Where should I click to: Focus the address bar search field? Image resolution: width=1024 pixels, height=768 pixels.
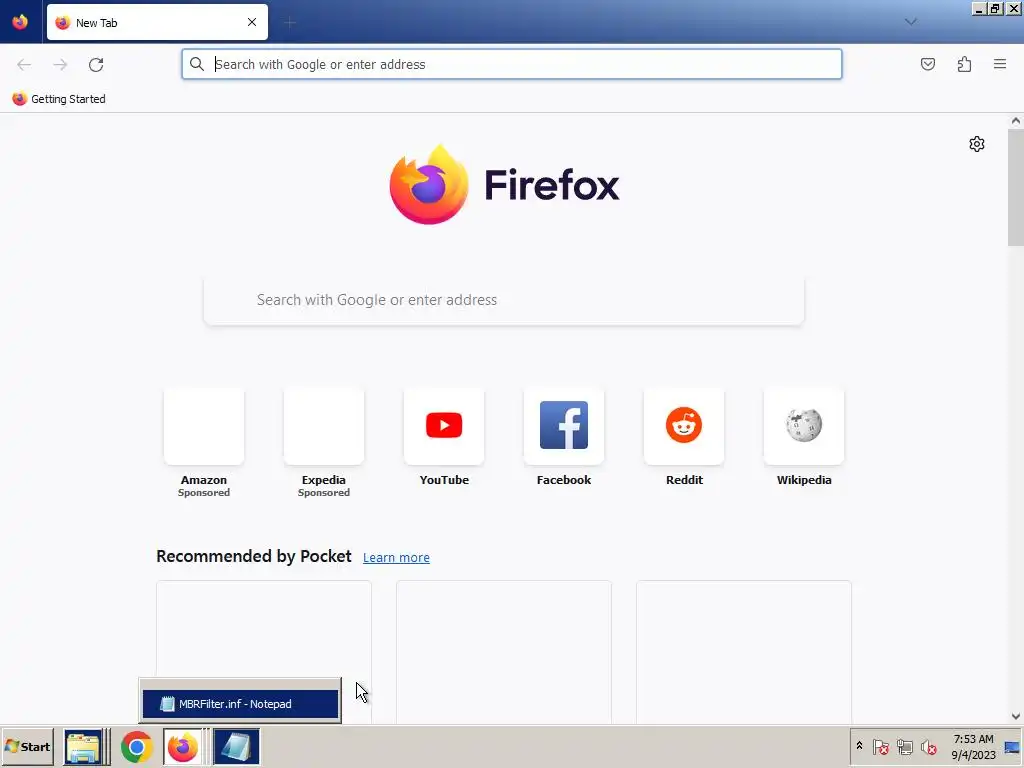[511, 64]
